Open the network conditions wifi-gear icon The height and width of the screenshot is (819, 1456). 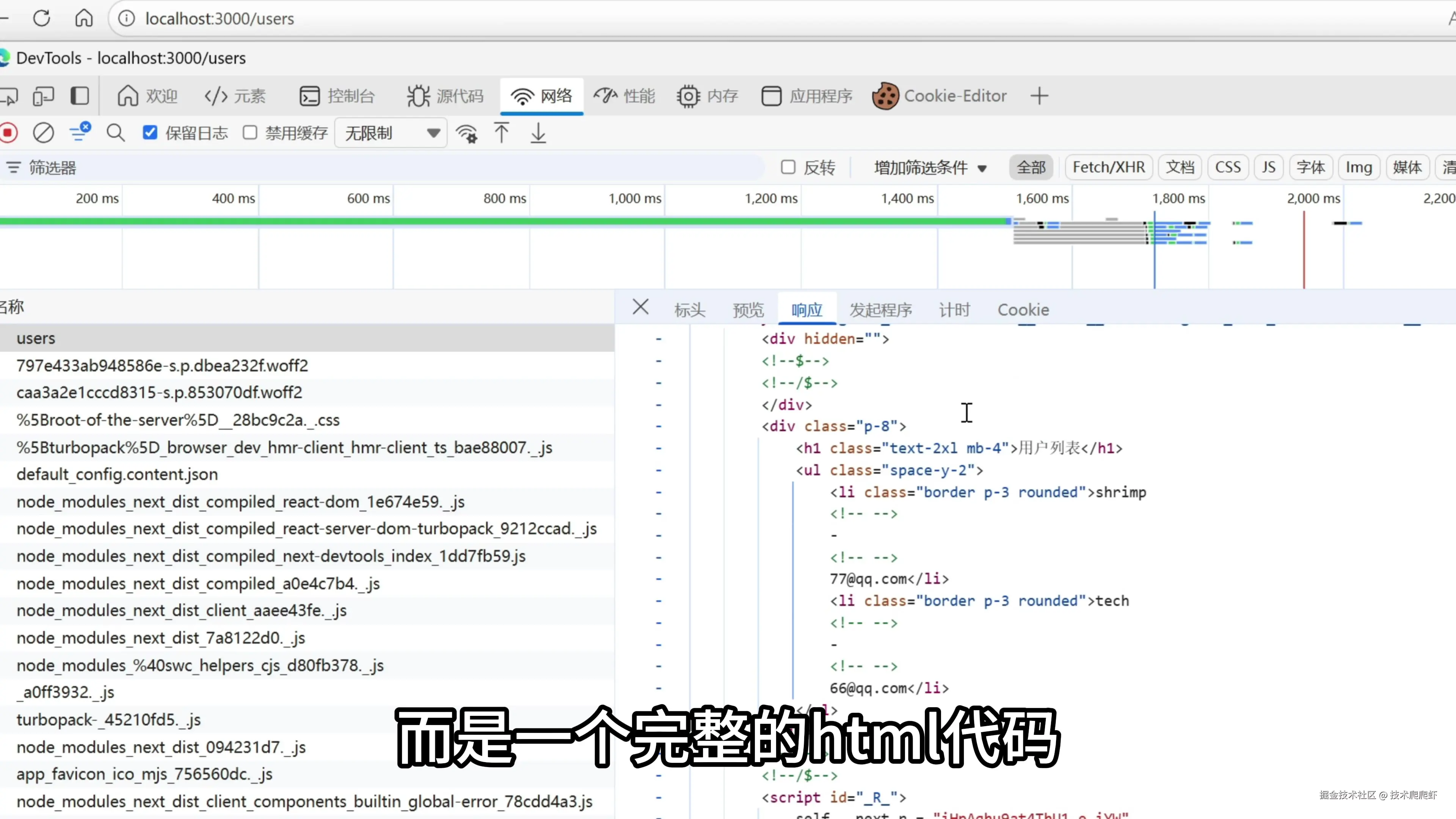466,133
